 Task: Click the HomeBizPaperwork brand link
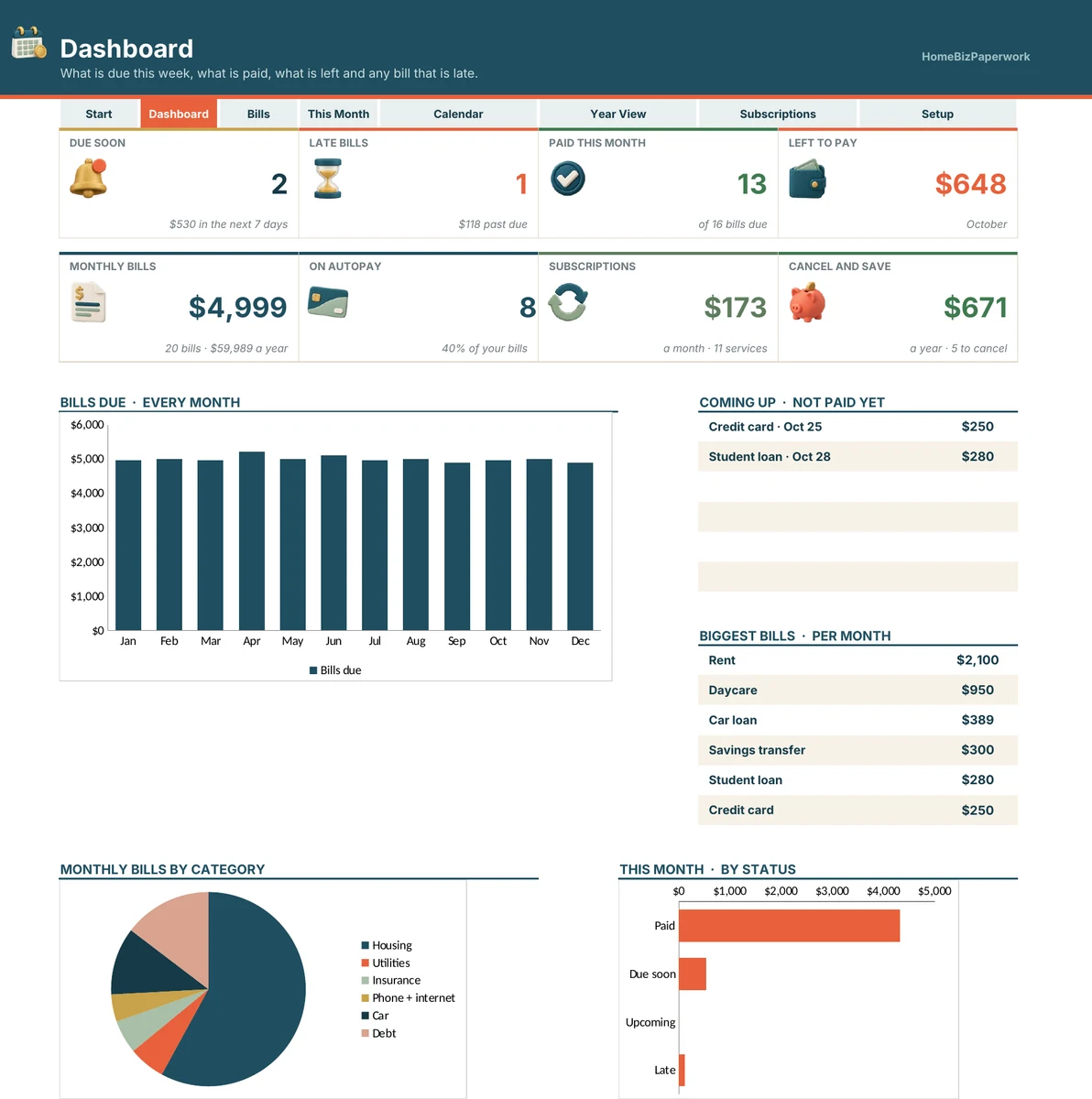976,57
